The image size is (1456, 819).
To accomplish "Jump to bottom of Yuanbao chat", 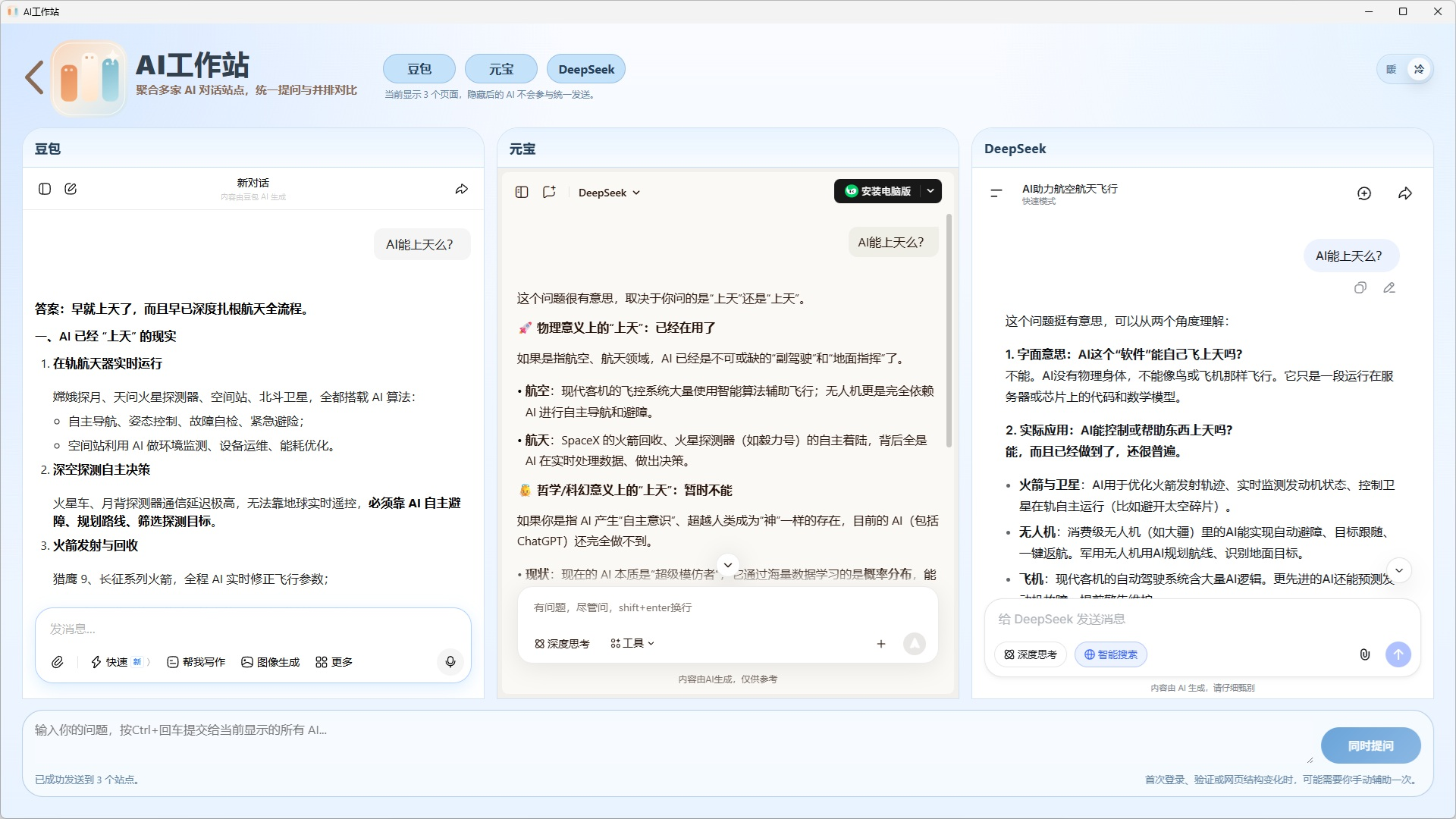I will tap(728, 565).
